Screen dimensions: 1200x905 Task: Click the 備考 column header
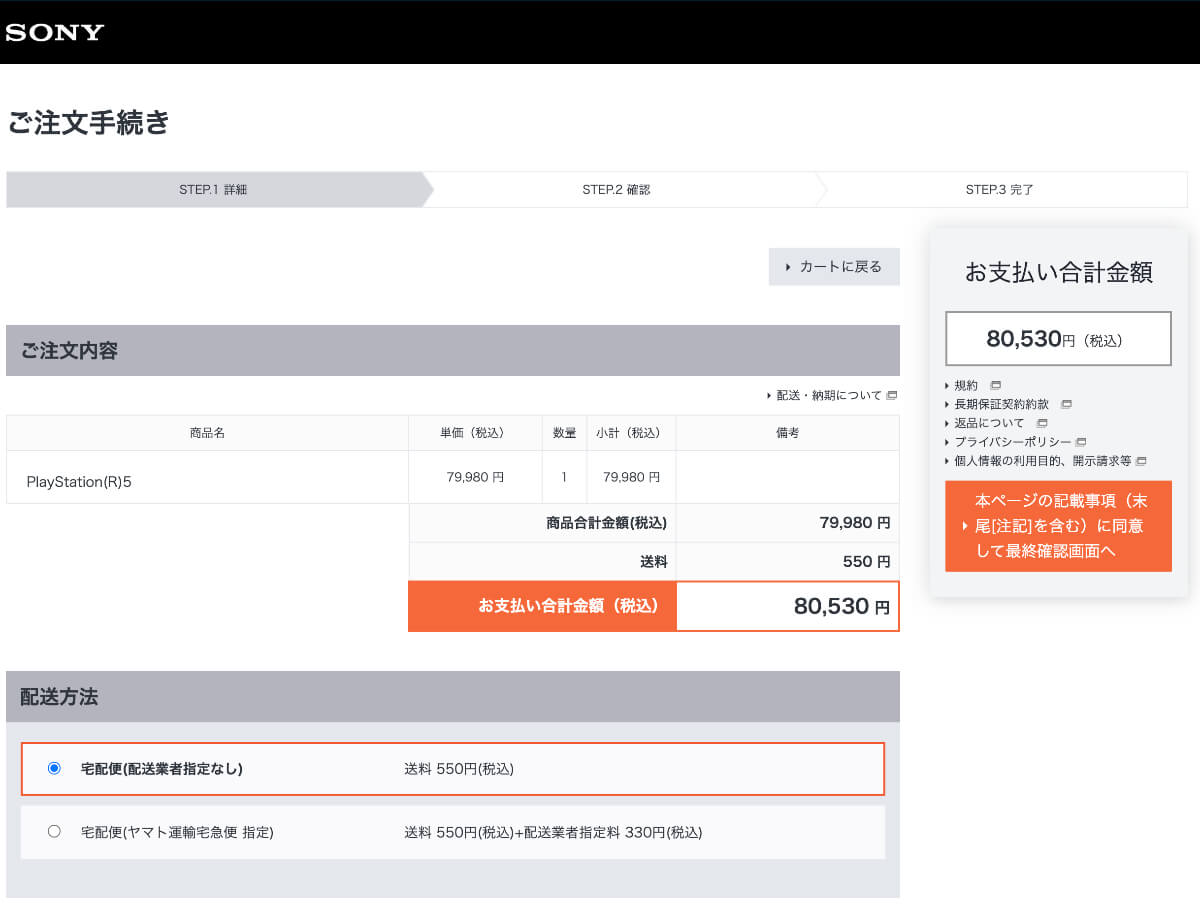pos(788,433)
